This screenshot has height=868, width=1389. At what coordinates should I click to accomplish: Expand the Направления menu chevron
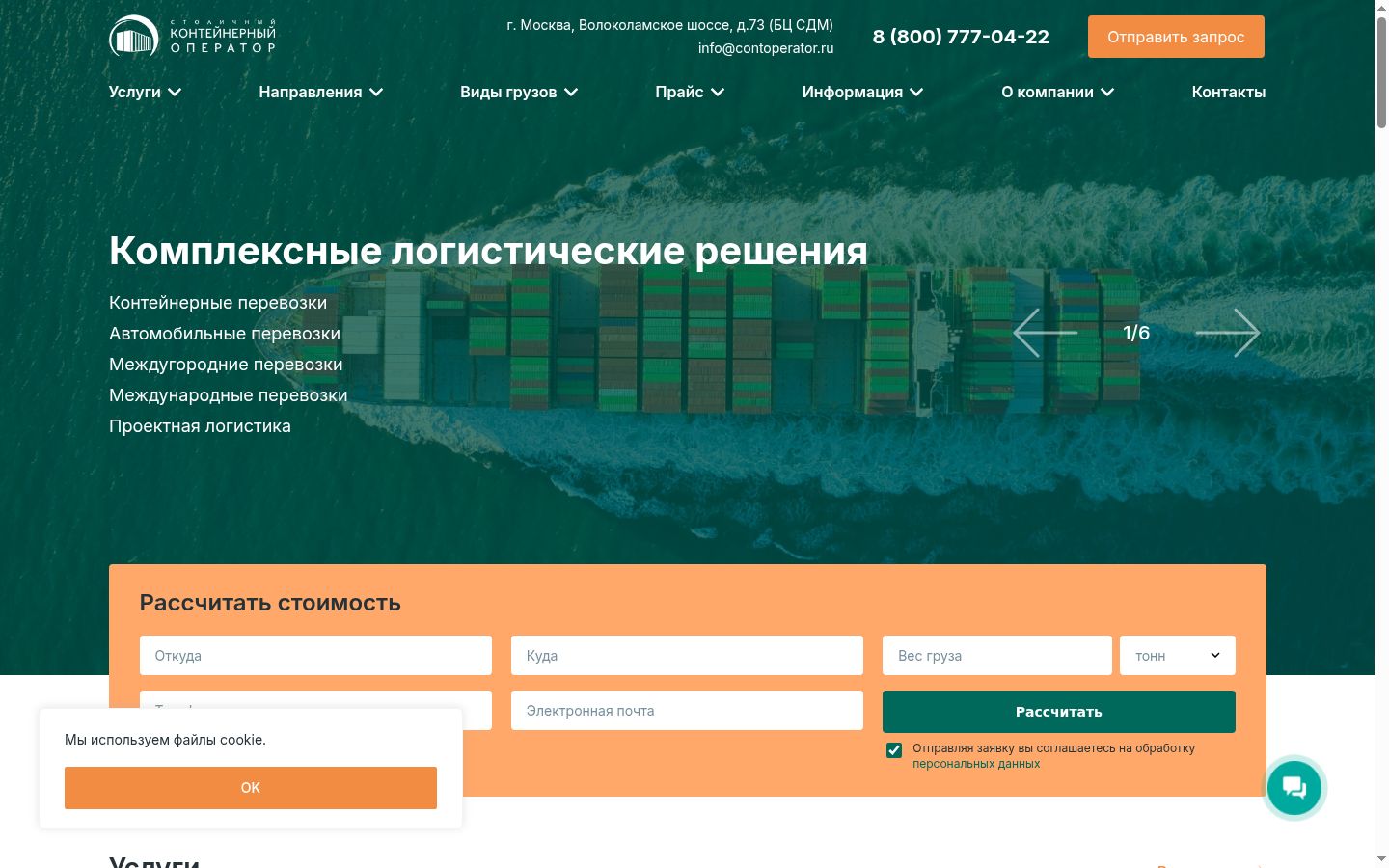point(376,93)
